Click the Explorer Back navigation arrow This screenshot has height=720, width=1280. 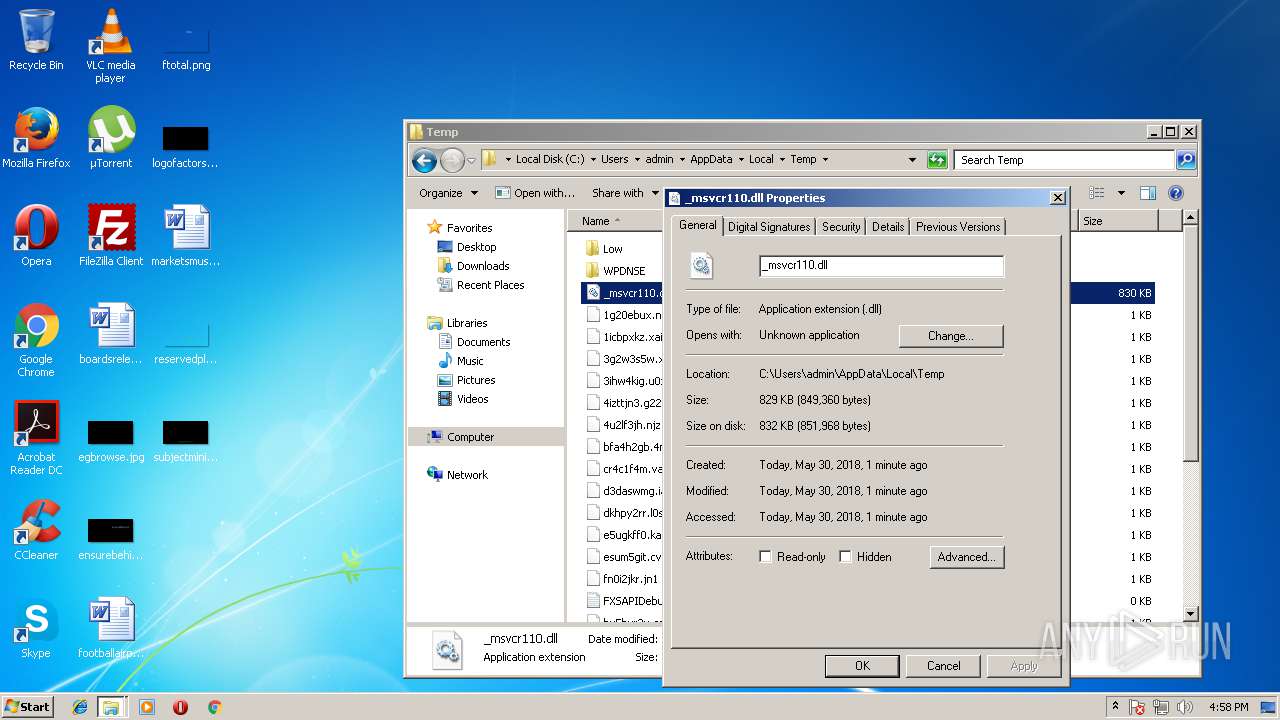[x=424, y=160]
